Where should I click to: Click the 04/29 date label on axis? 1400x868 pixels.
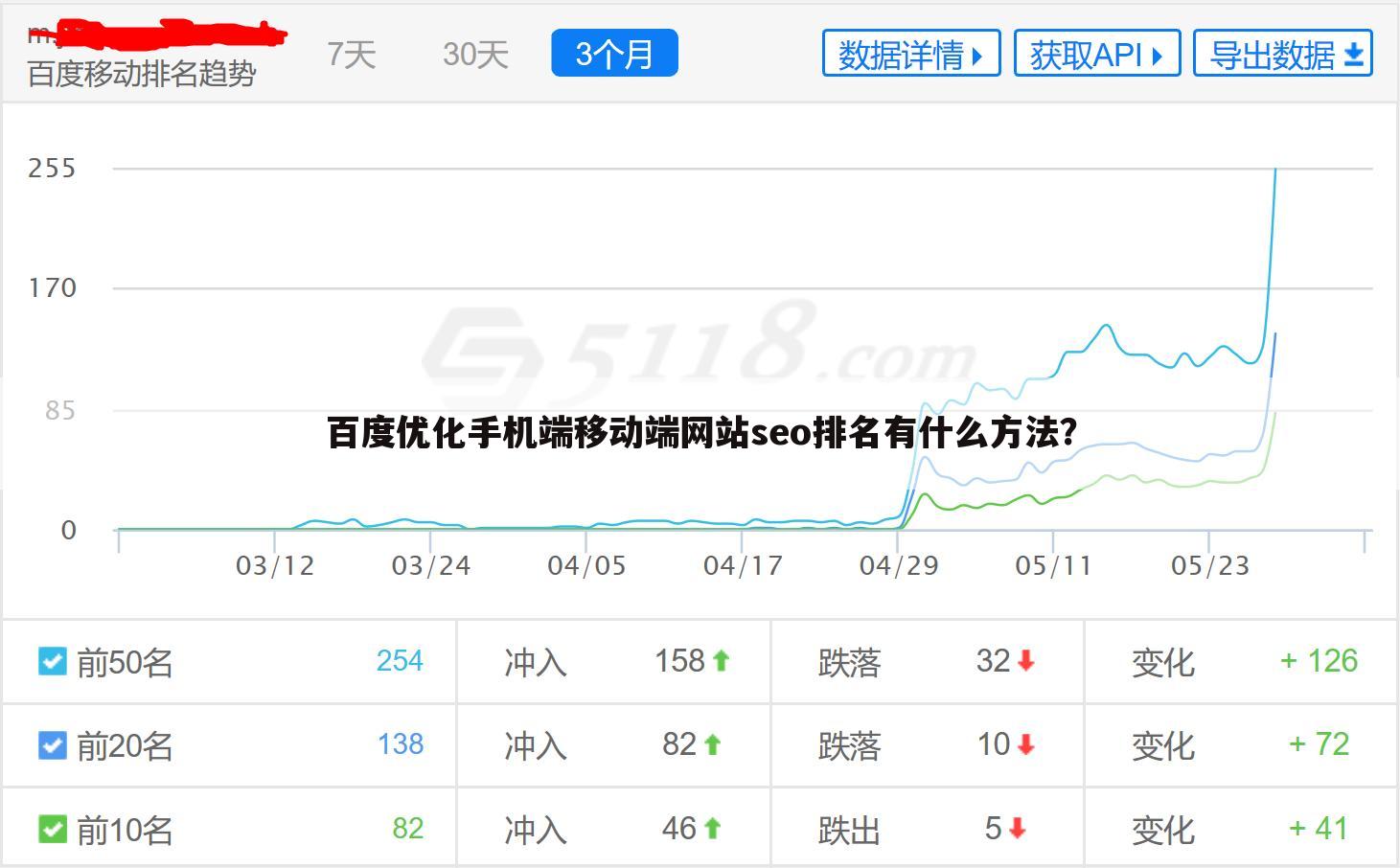898,565
